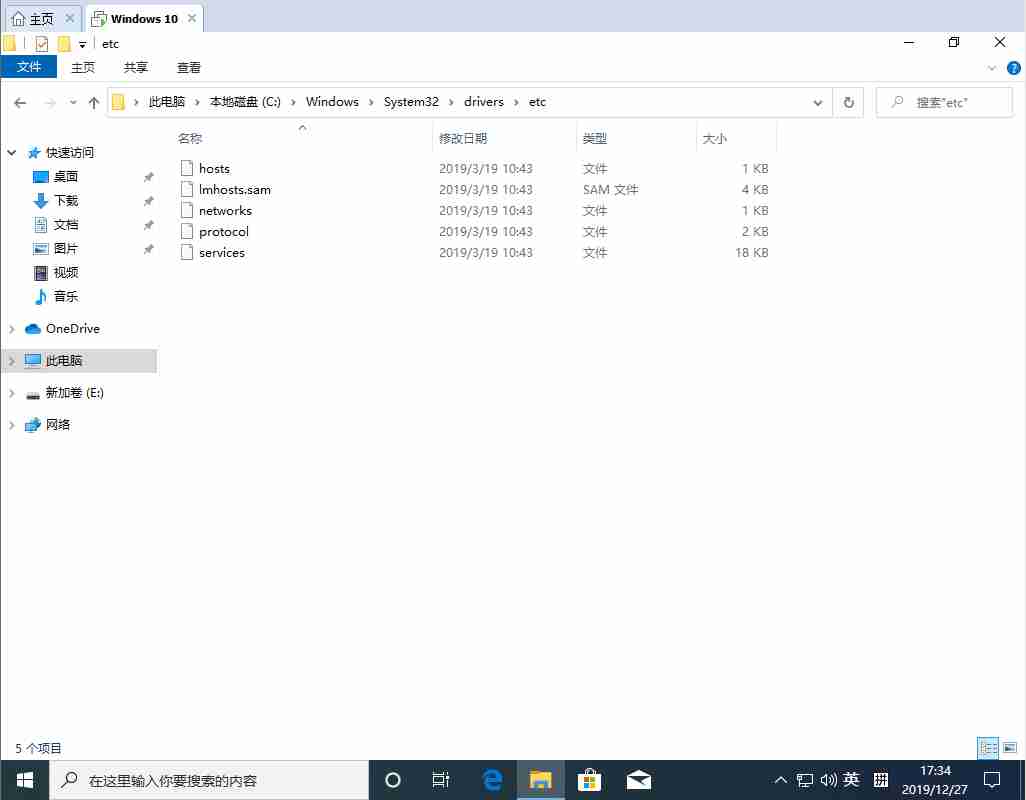The height and width of the screenshot is (800, 1026).
Task: Click the Back navigation arrow
Action: pos(20,101)
